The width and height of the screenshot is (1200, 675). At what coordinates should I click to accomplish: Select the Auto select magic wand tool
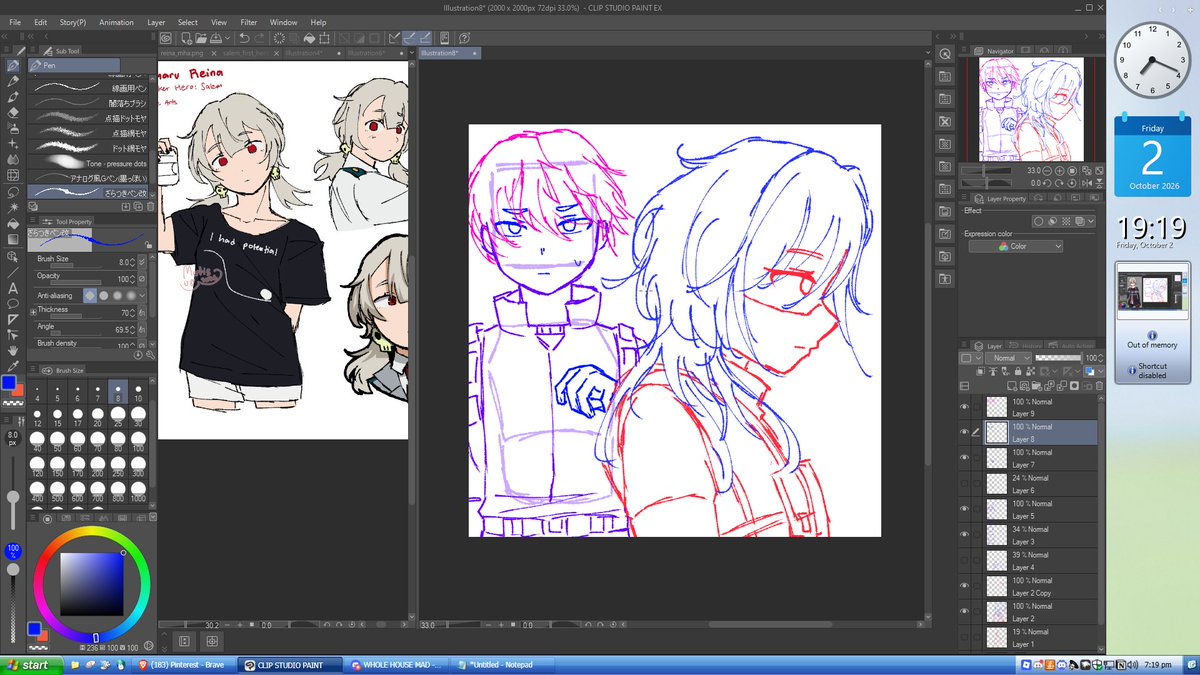[x=13, y=207]
